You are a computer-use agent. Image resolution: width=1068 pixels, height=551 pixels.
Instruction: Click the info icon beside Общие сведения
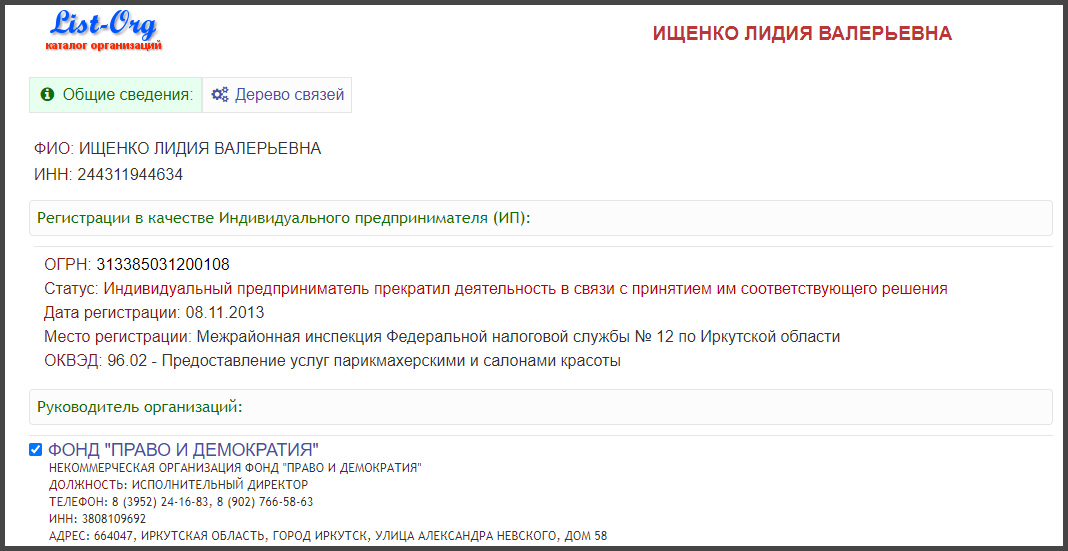click(x=47, y=95)
